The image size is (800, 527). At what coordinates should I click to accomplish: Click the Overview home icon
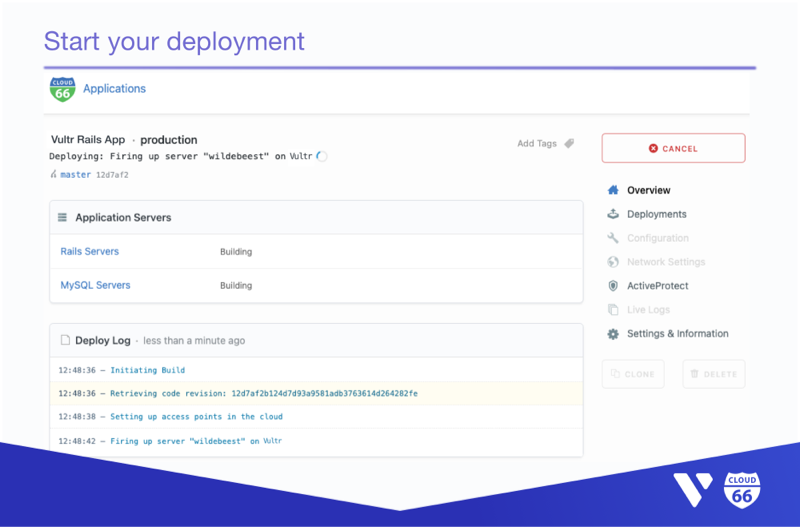[613, 190]
